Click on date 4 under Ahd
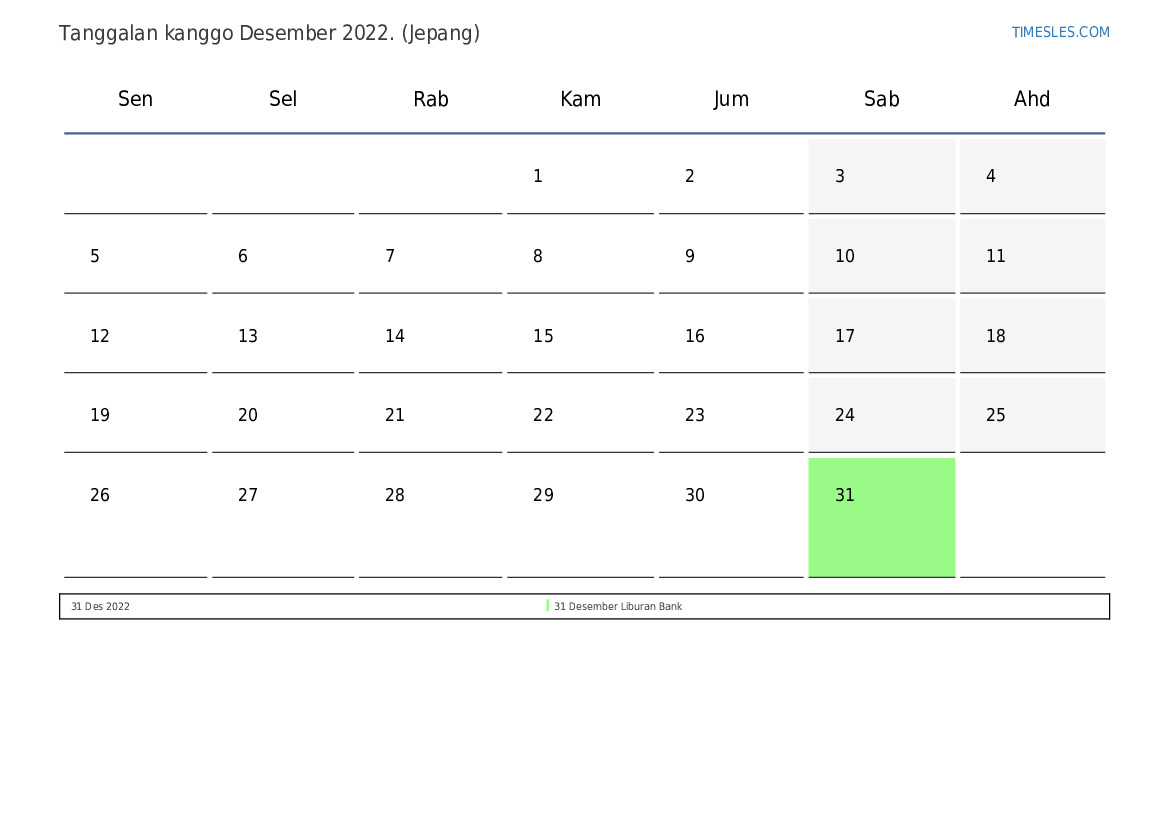The image size is (1169, 827). 991,177
